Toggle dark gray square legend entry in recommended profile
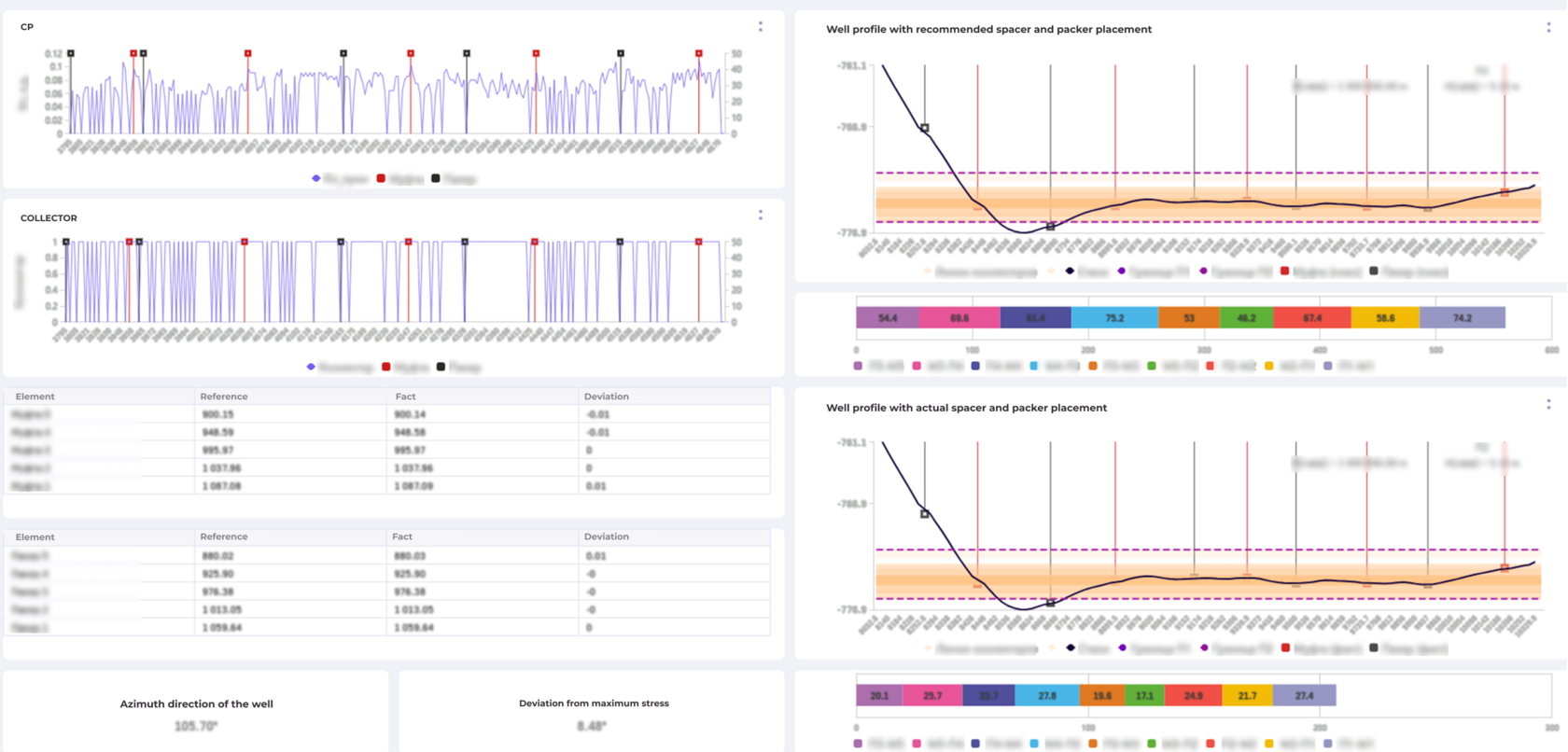 click(x=1408, y=272)
